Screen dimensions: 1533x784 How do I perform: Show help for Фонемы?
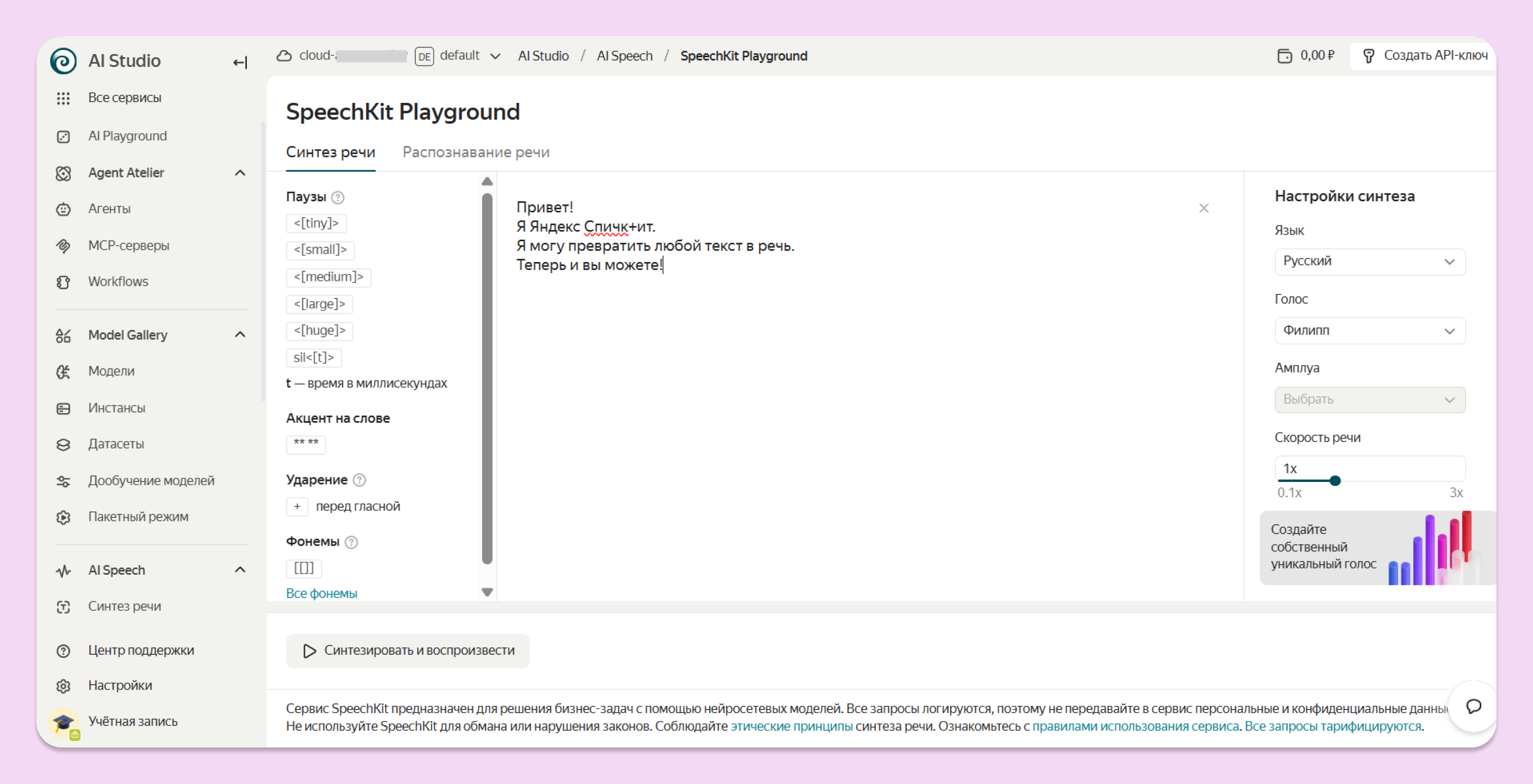[352, 542]
